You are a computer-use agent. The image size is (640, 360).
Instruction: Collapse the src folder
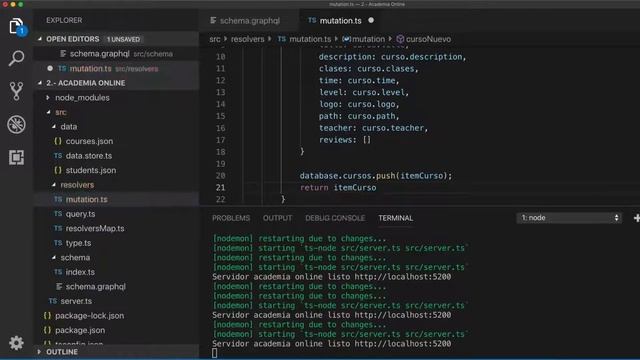49,112
